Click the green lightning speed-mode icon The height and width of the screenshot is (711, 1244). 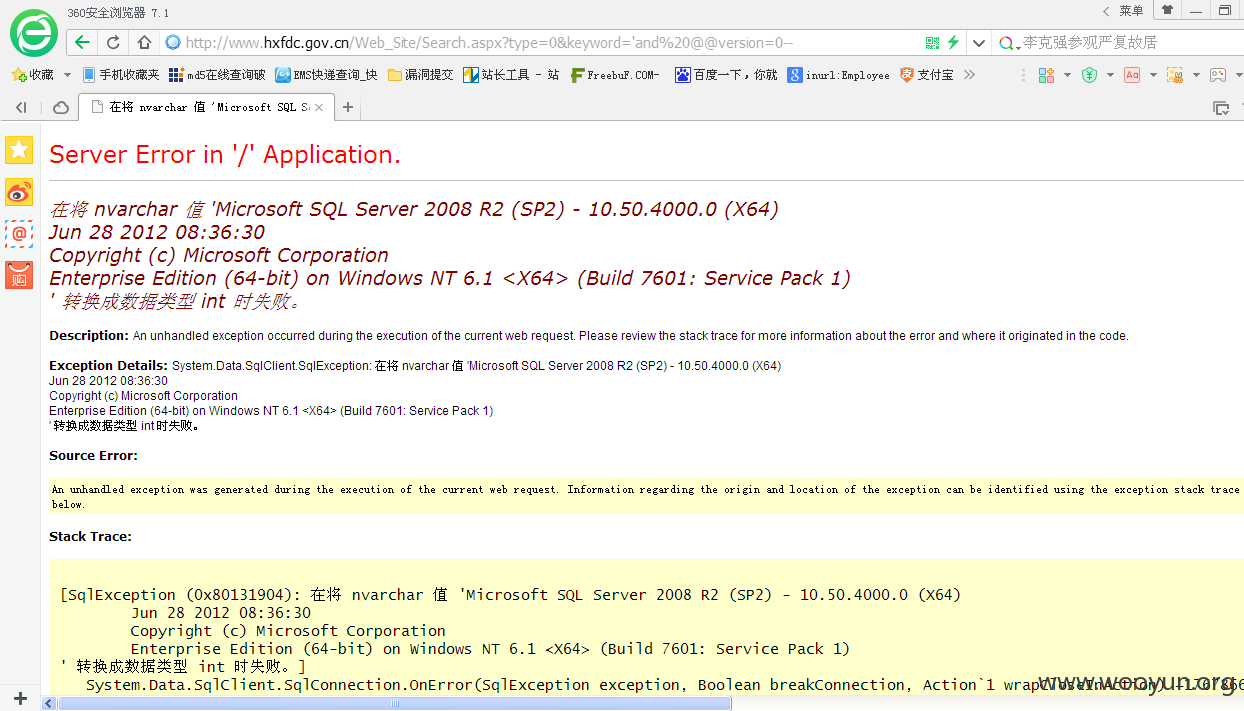click(x=954, y=43)
